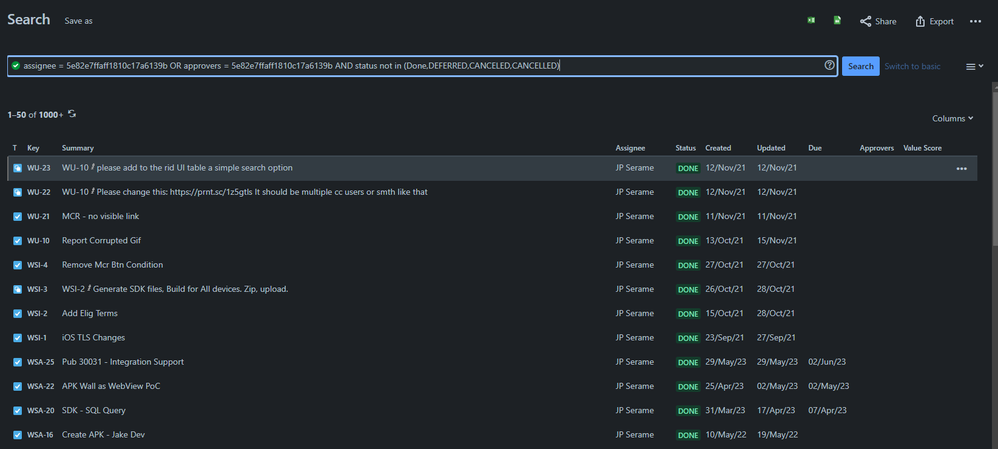
Task: Click the subtask type icon for WU-22
Action: coord(17,192)
